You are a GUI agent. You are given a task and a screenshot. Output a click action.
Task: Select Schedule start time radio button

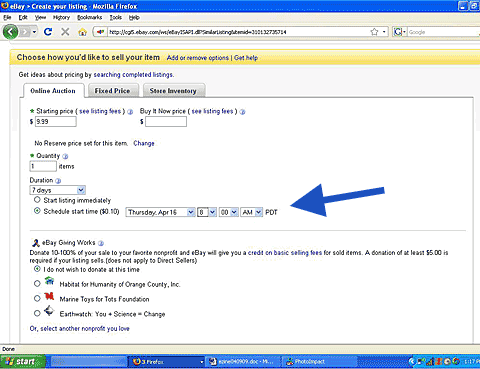pos(37,211)
